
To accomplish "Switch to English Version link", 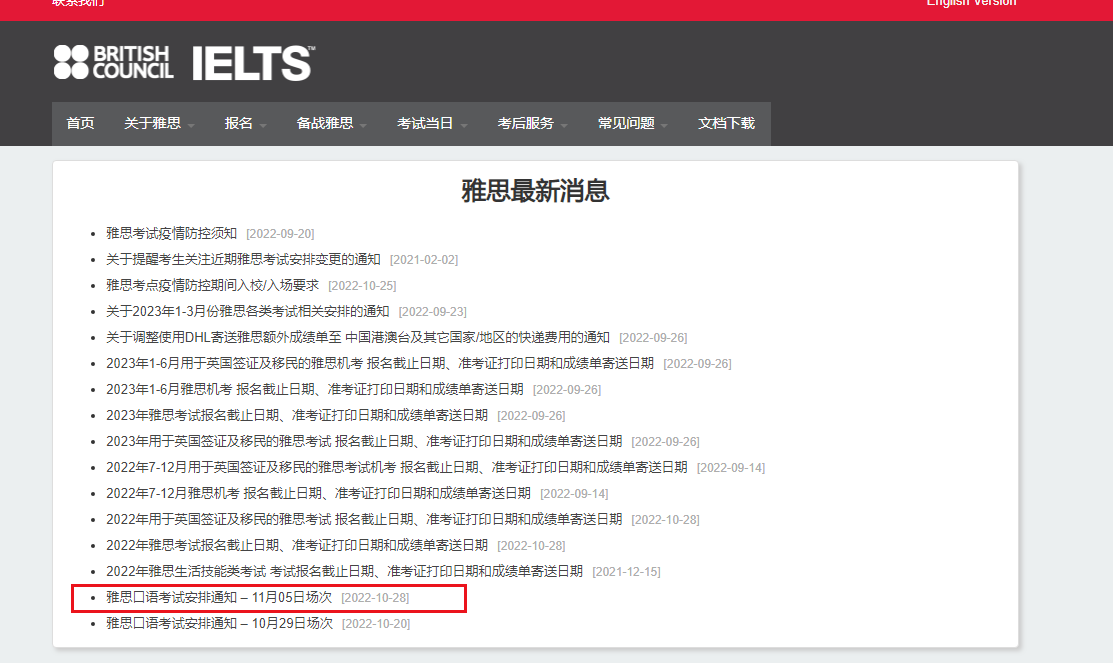I will tap(971, 4).
